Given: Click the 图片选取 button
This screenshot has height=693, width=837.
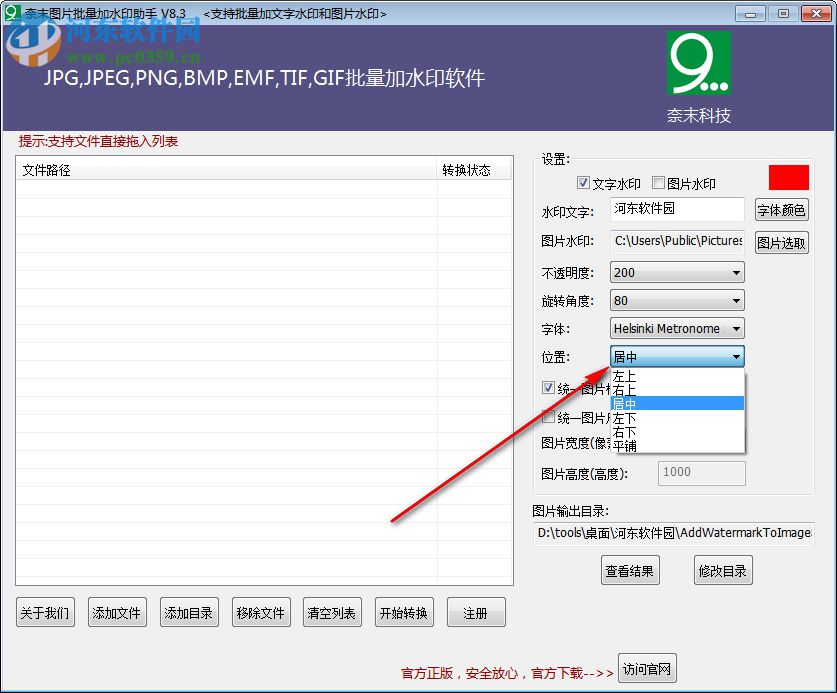Looking at the screenshot, I should pos(781,243).
